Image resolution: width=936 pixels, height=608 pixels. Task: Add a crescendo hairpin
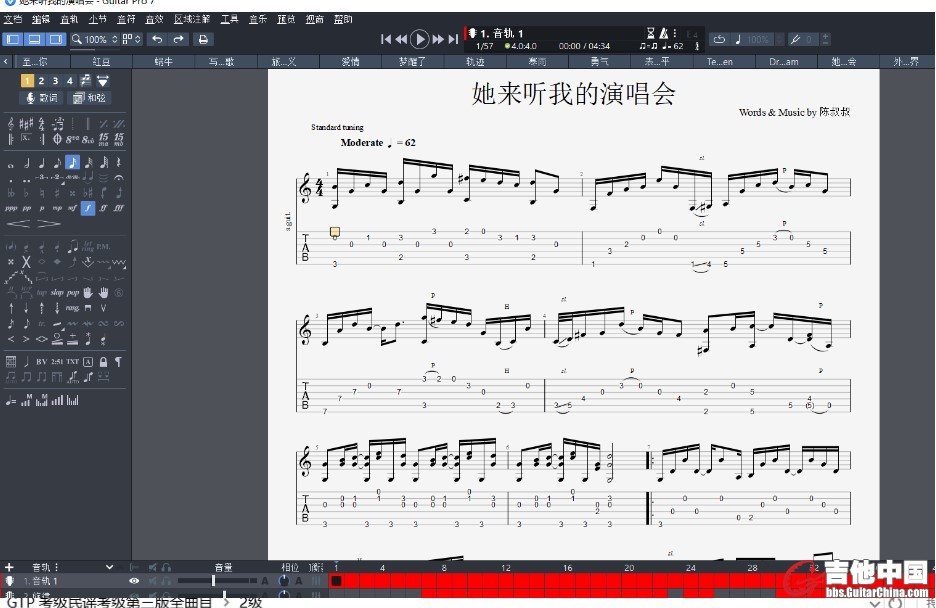coord(19,223)
